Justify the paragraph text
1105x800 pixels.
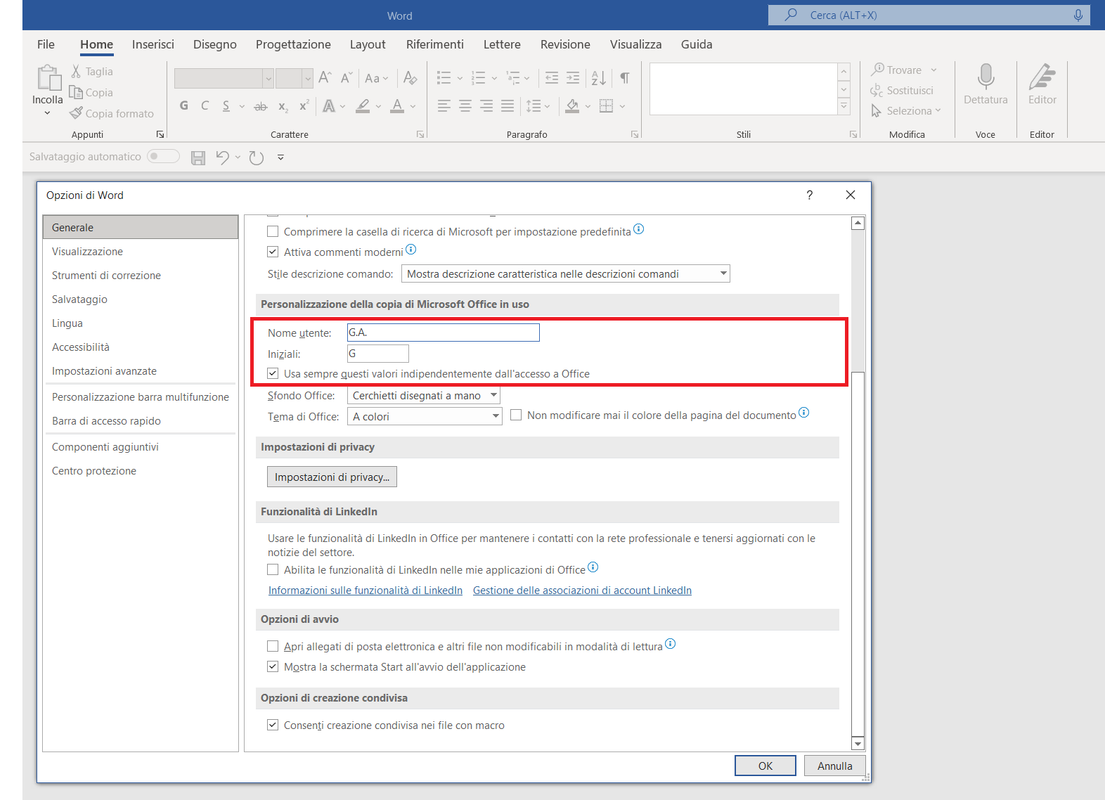click(x=507, y=106)
